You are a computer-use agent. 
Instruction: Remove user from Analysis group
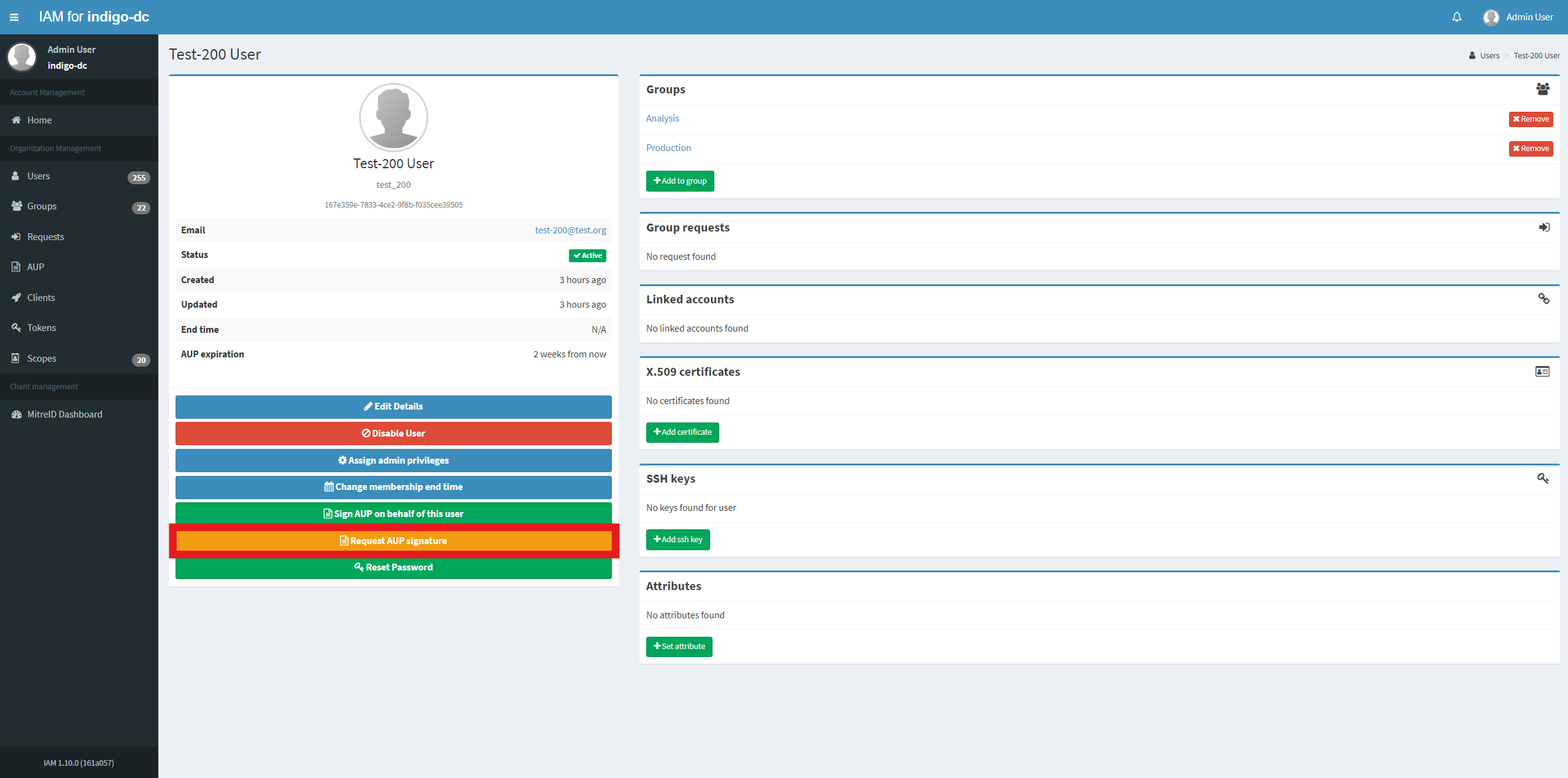point(1530,119)
